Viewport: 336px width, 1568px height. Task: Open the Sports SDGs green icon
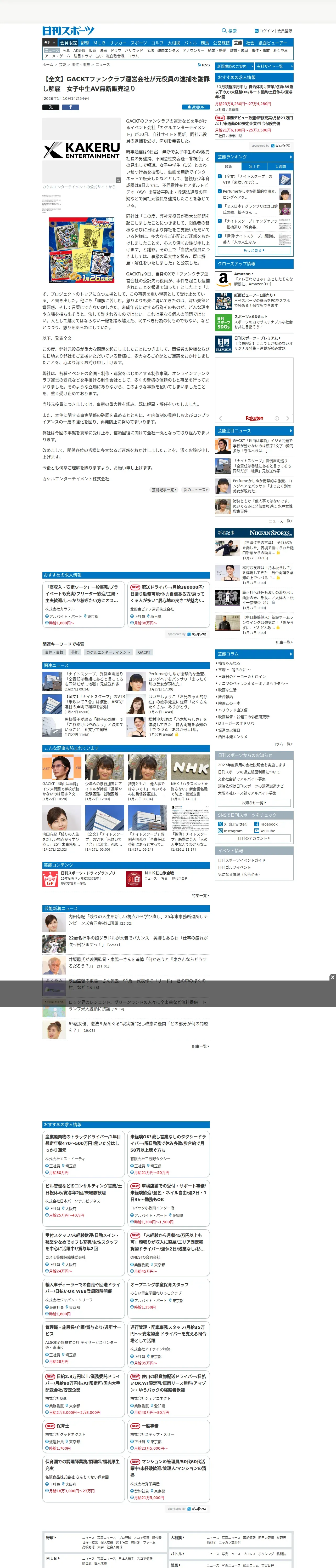tap(223, 322)
